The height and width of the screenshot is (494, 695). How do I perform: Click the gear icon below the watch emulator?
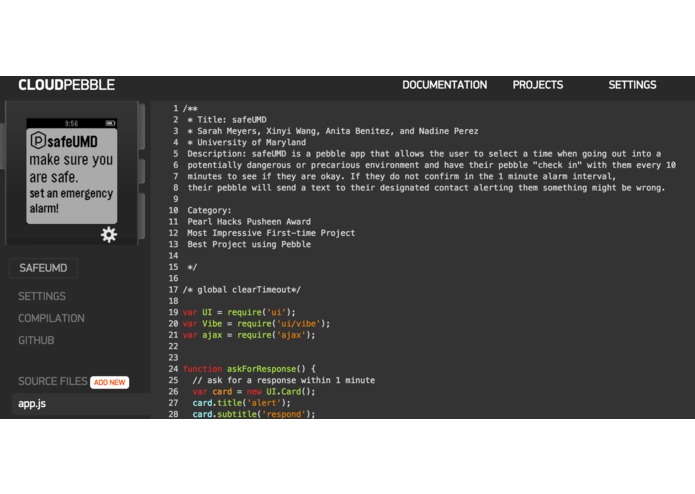pos(109,234)
